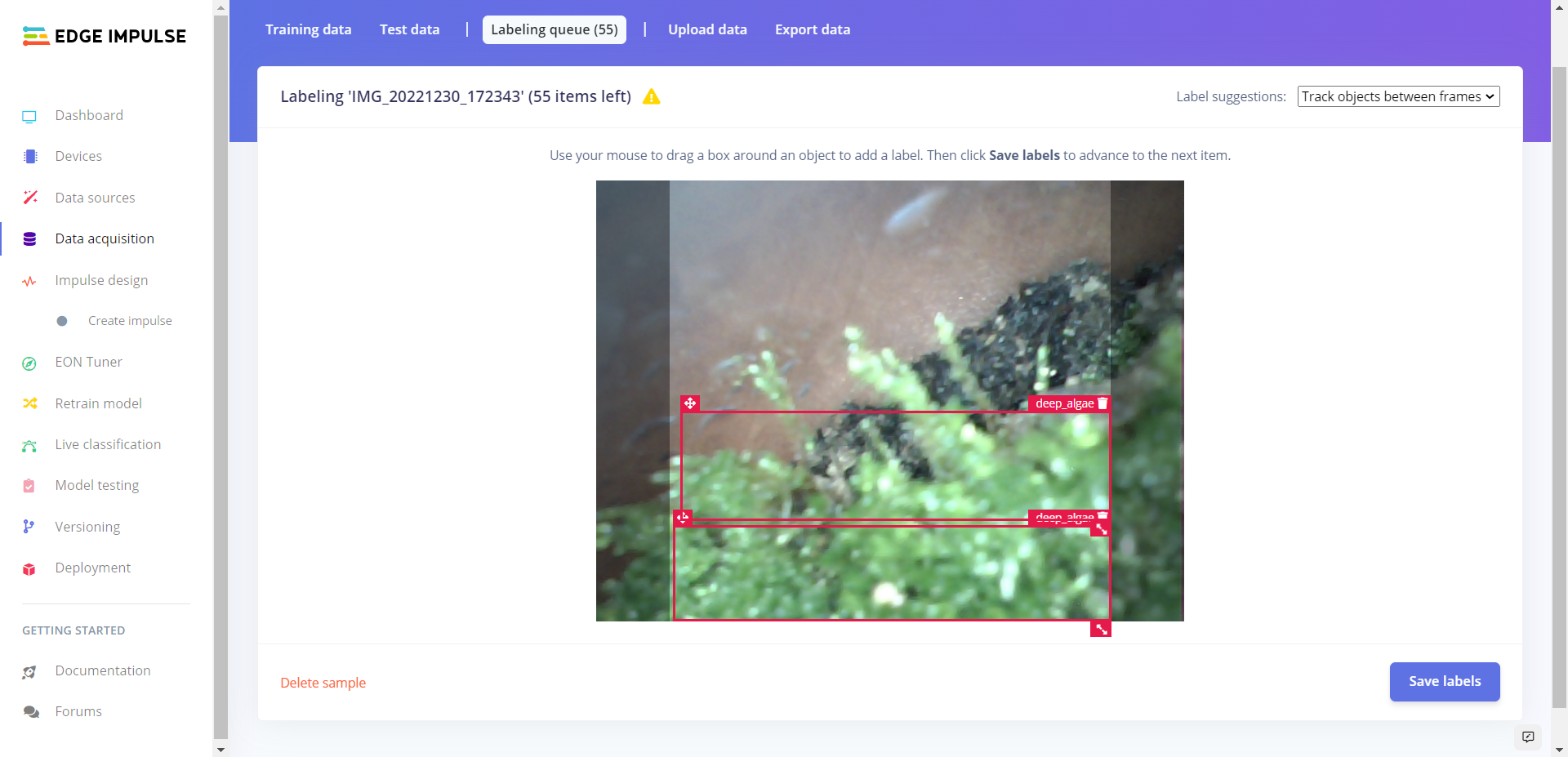Open the Label suggestions dropdown
The width and height of the screenshot is (1568, 757).
(x=1398, y=96)
